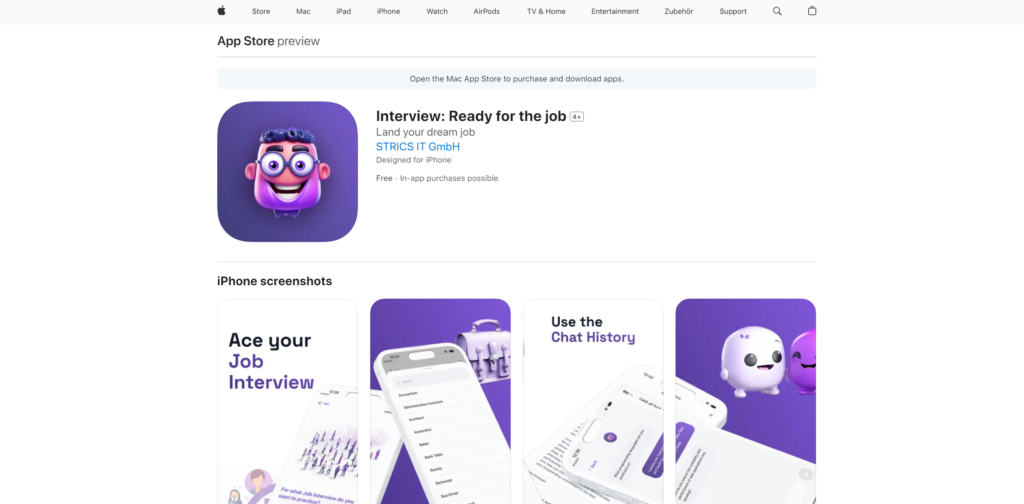Open the shopping bag icon
This screenshot has width=1024, height=504.
pos(812,10)
